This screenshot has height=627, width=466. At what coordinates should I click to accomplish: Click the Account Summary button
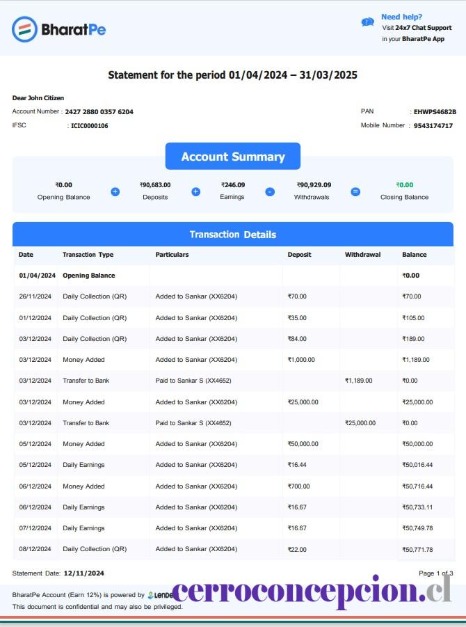[233, 156]
